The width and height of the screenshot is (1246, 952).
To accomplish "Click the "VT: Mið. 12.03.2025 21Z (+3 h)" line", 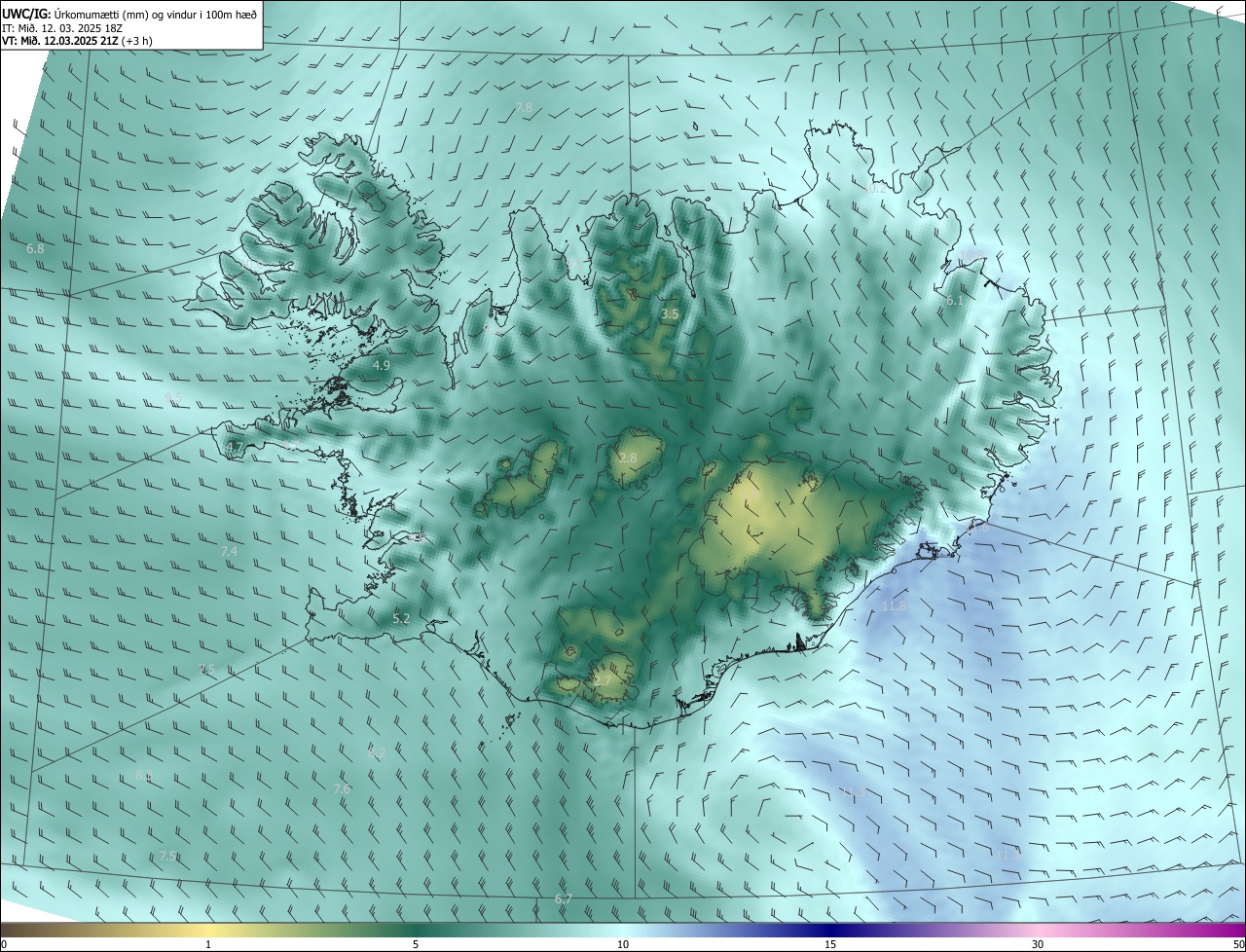I will coord(77,42).
